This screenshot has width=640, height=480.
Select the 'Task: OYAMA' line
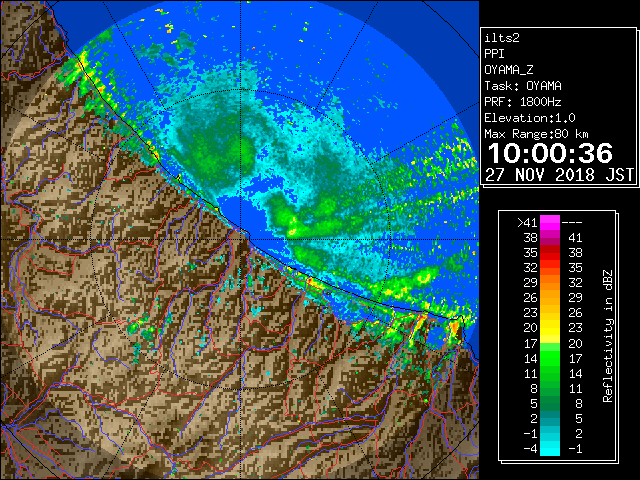click(523, 86)
